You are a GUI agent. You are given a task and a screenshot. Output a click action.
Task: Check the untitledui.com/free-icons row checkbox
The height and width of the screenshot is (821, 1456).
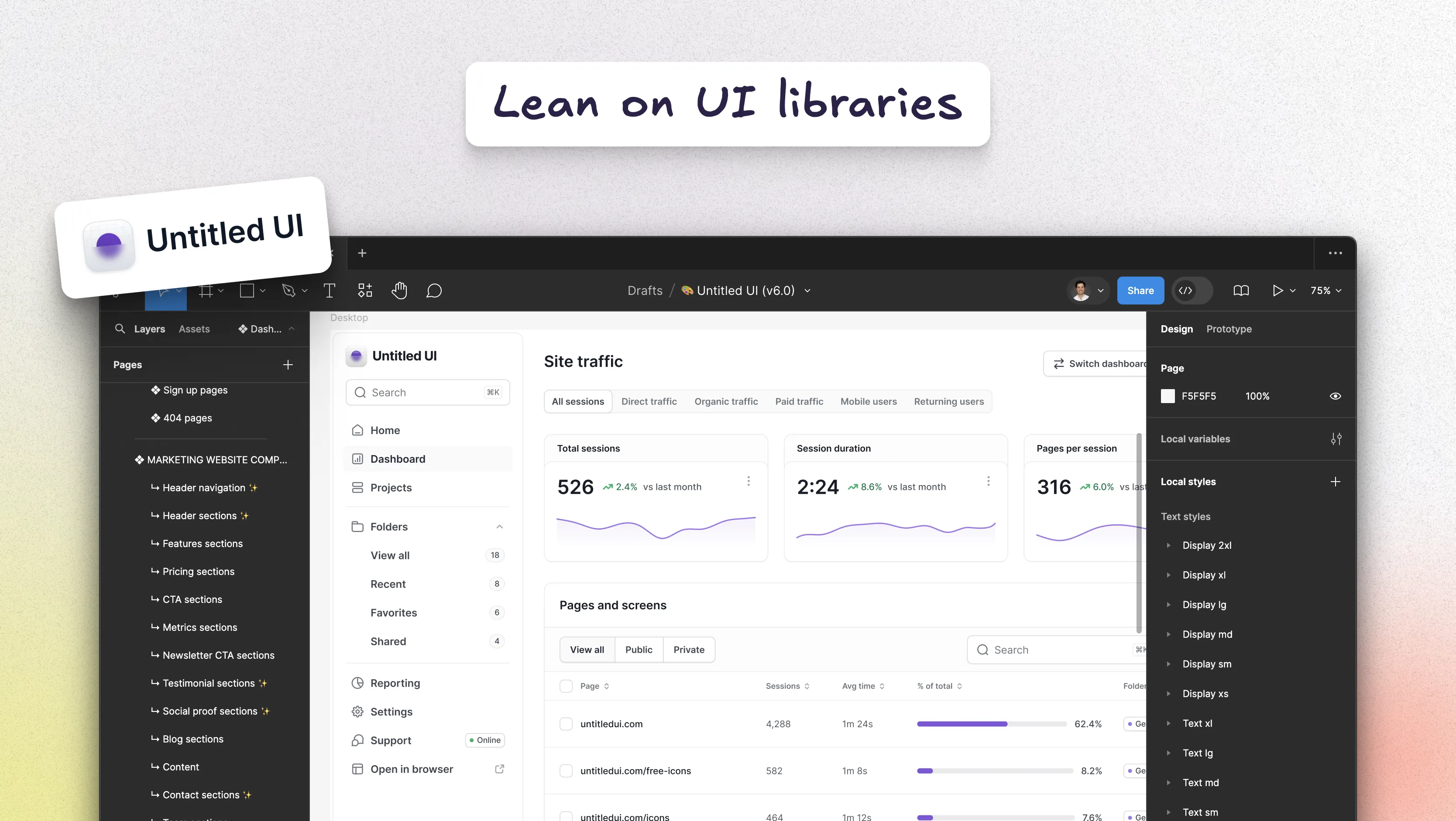(566, 771)
